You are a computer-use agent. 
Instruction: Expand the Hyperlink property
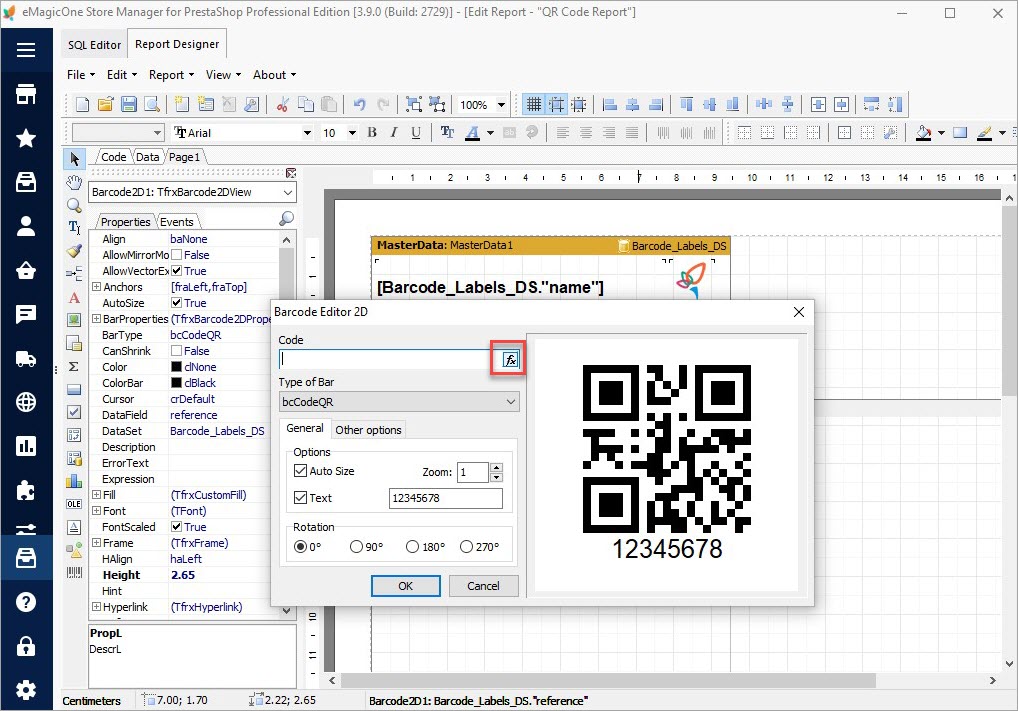pyautogui.click(x=96, y=607)
